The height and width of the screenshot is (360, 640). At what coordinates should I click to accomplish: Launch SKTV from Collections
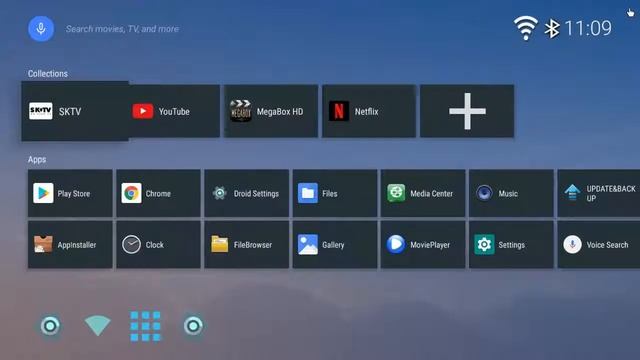tap(75, 111)
